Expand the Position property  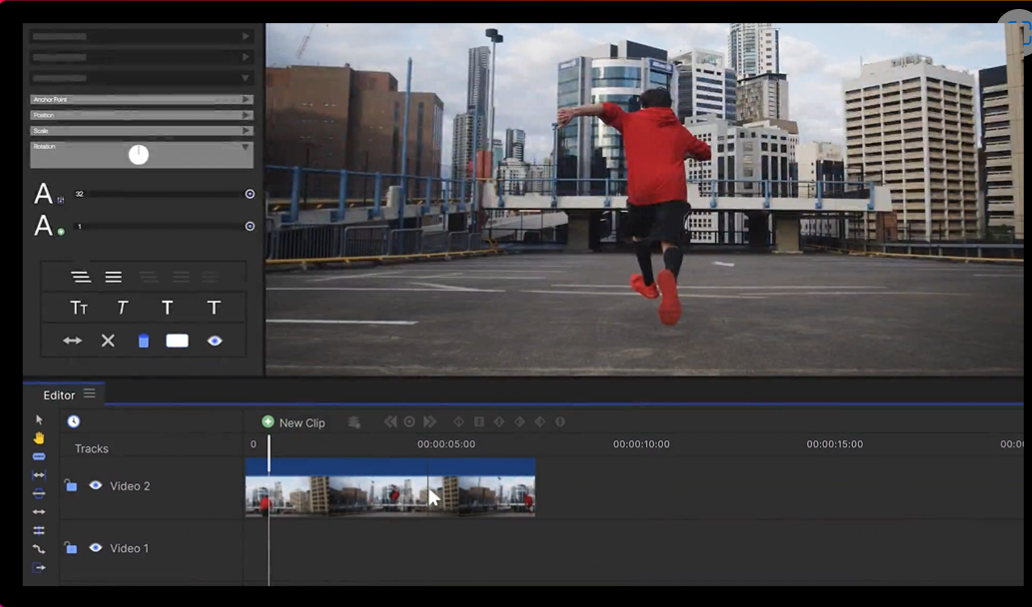coord(245,115)
